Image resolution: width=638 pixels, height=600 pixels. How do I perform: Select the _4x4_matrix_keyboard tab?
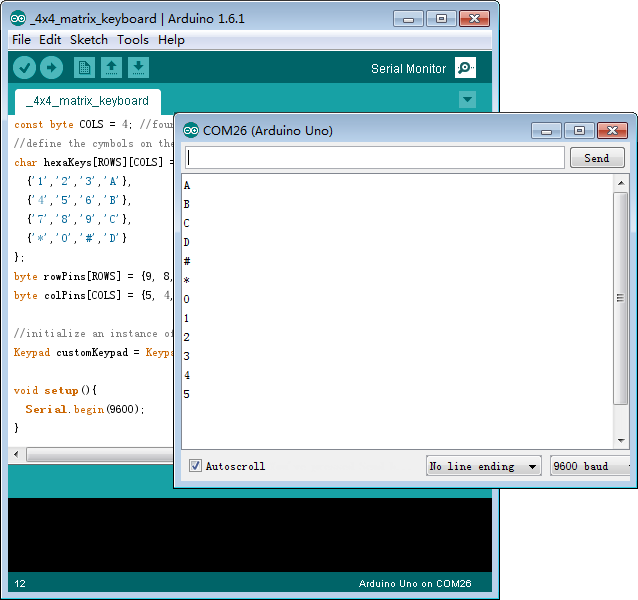point(87,101)
